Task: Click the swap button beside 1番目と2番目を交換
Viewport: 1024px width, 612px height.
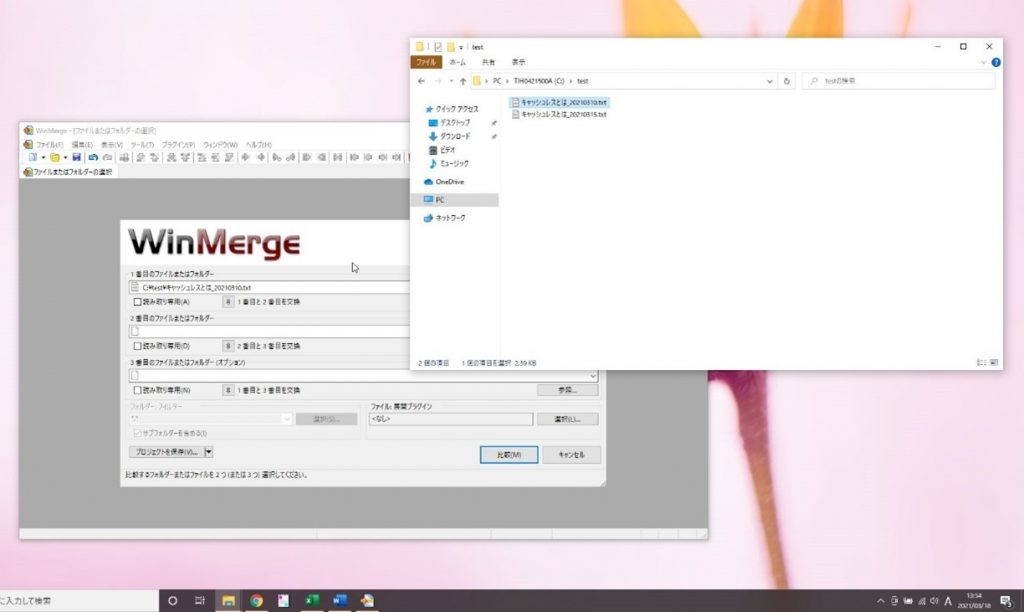Action: (x=228, y=302)
